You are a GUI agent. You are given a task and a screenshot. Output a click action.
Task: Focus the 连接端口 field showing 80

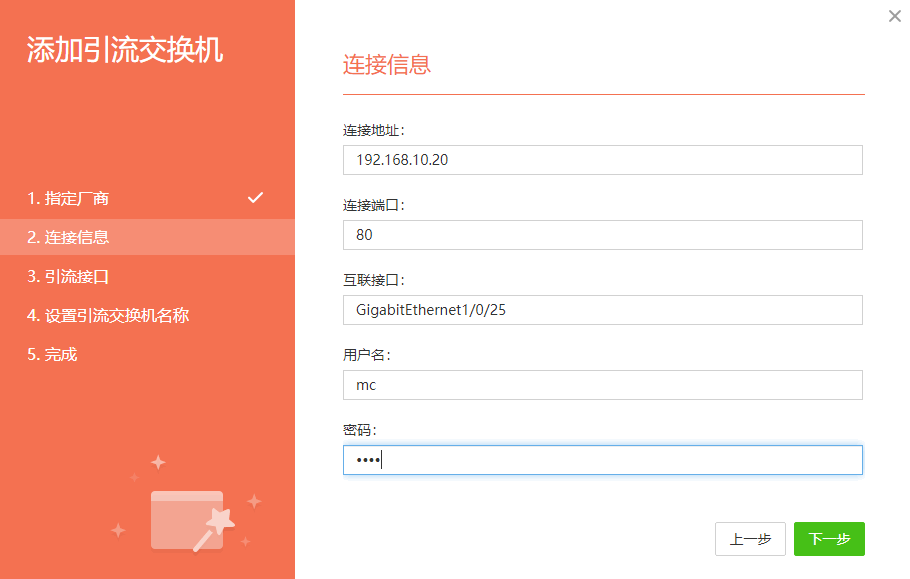click(602, 235)
